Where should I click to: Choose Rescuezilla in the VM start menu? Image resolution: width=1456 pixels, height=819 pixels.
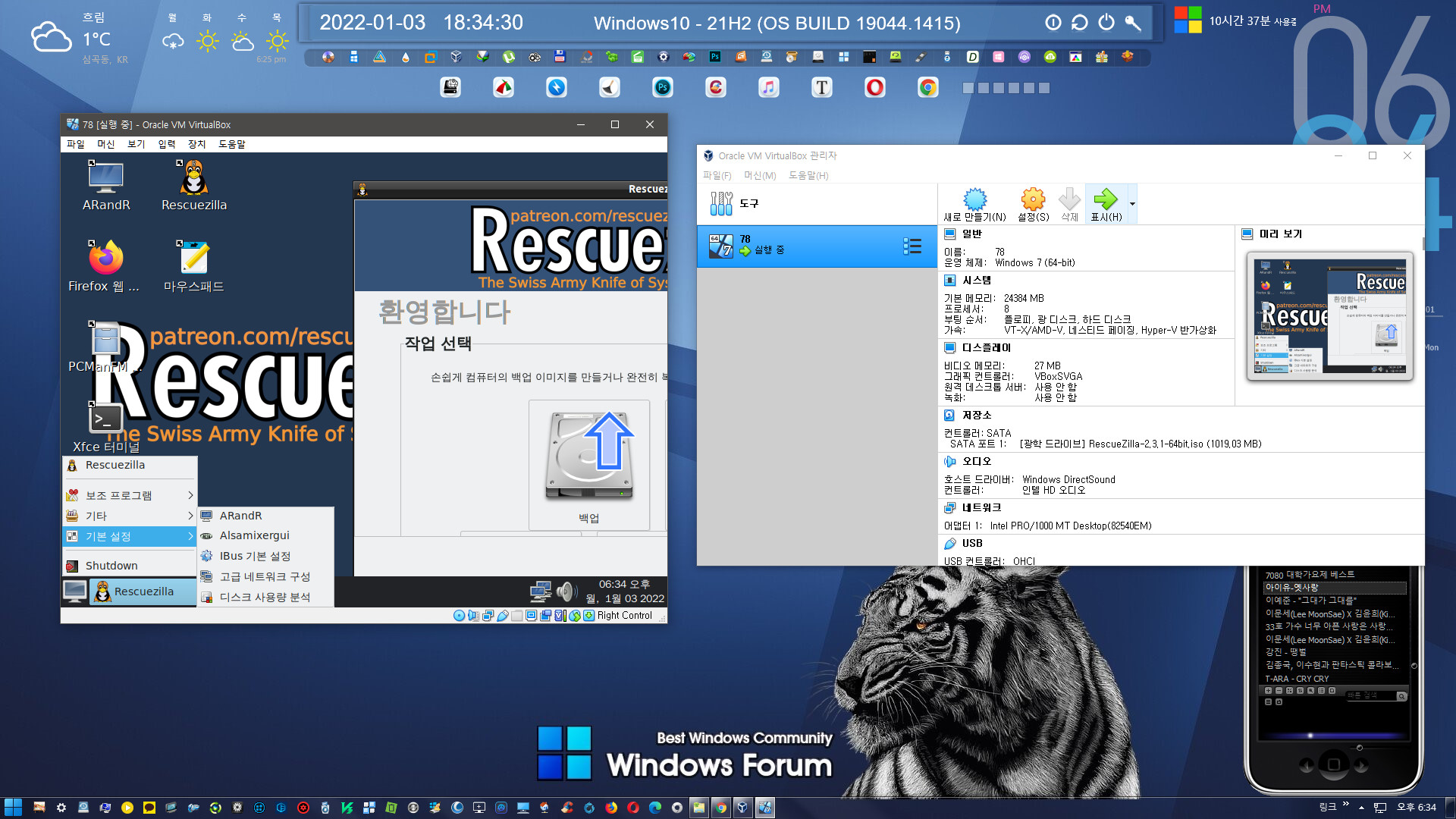(x=130, y=466)
